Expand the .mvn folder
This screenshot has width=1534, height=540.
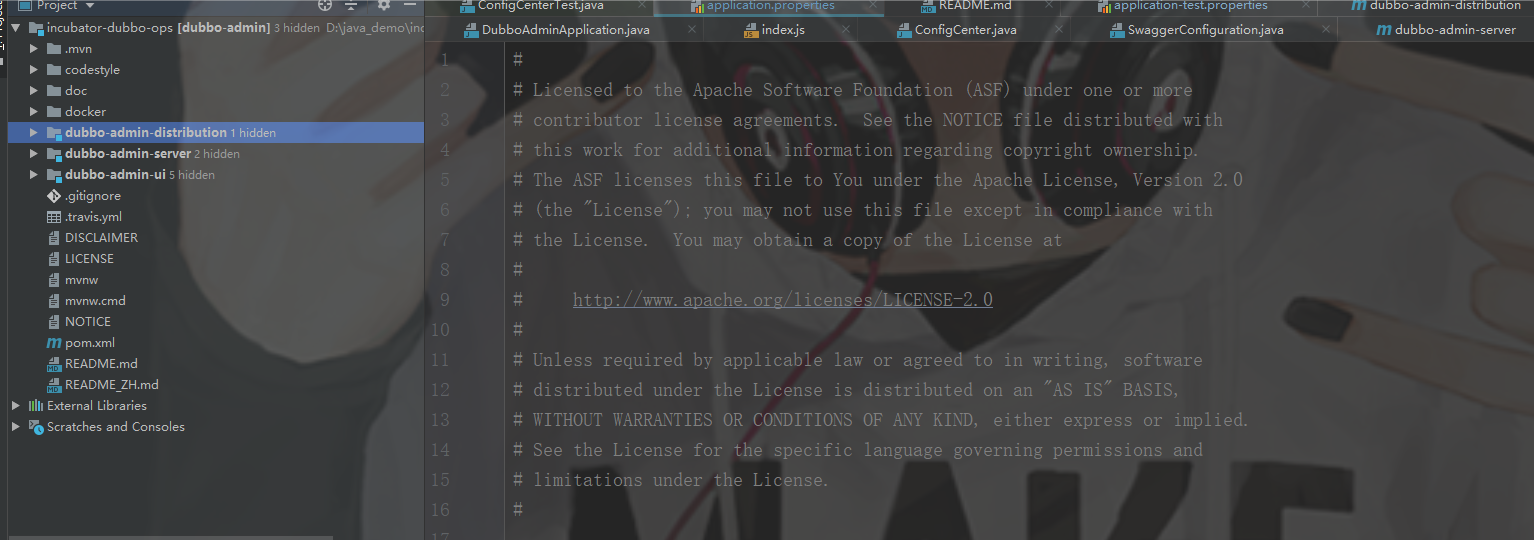[34, 48]
